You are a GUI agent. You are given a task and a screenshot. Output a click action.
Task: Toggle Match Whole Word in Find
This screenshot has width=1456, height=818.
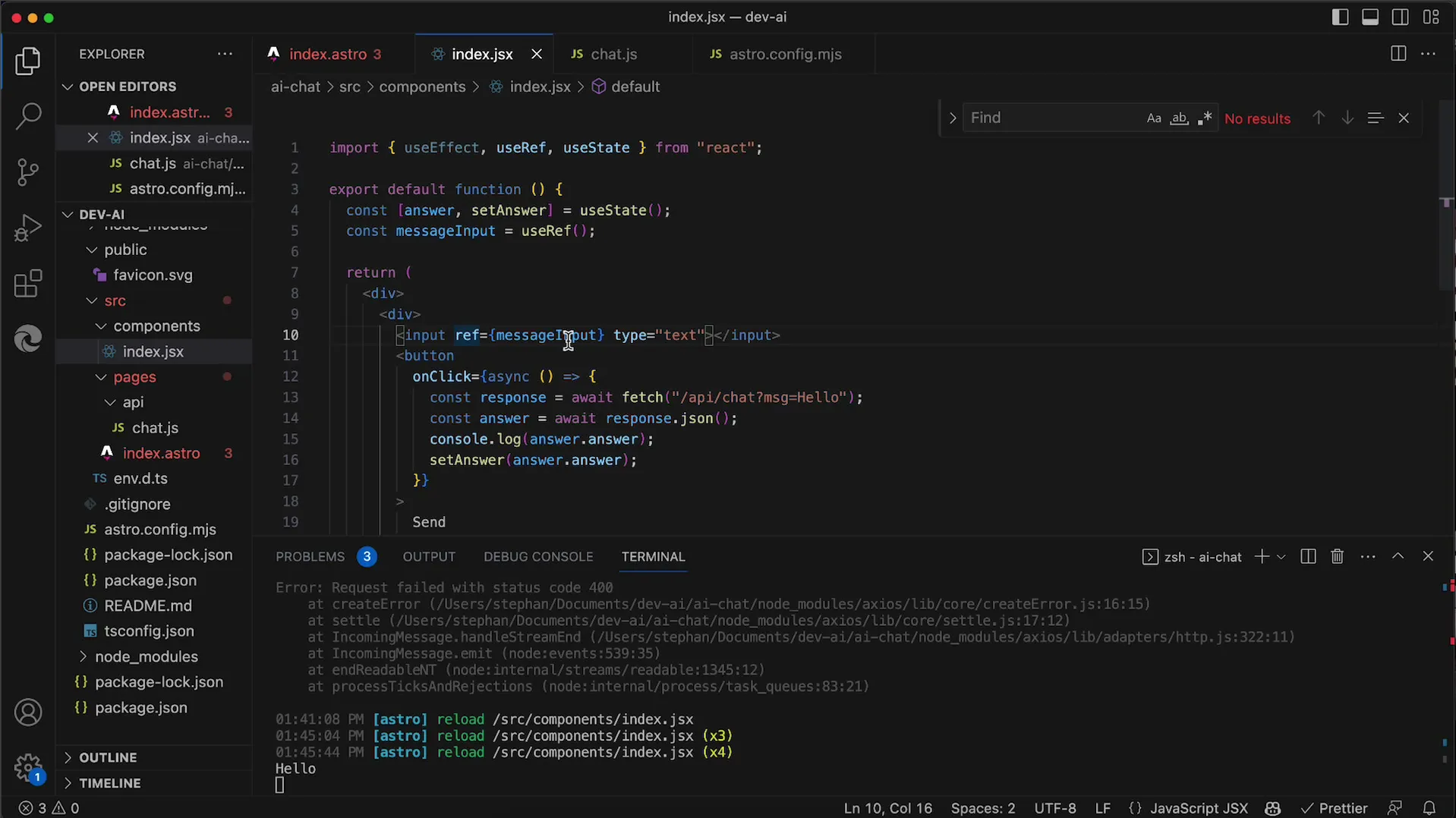[x=1179, y=118]
